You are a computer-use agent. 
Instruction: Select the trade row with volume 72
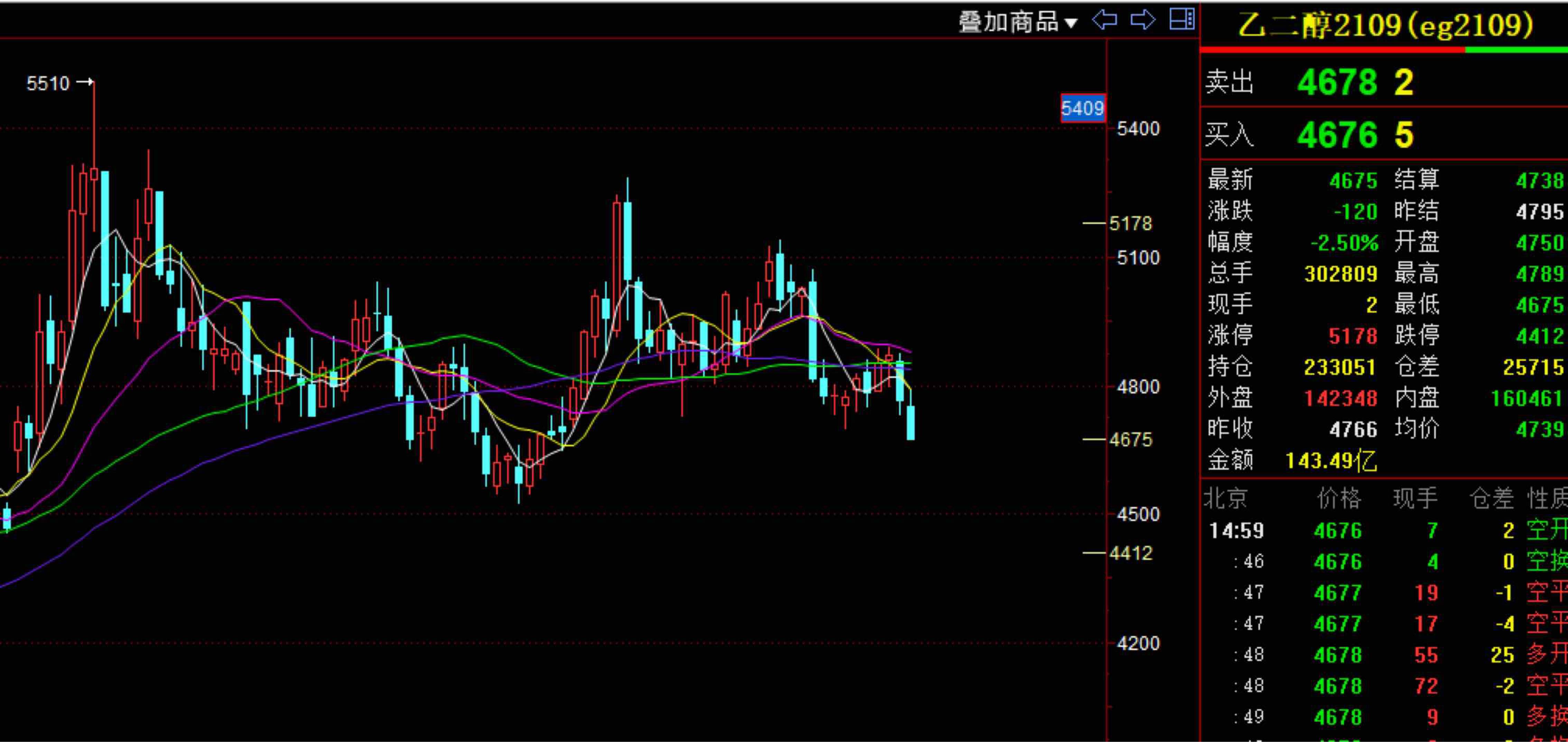click(x=1385, y=686)
